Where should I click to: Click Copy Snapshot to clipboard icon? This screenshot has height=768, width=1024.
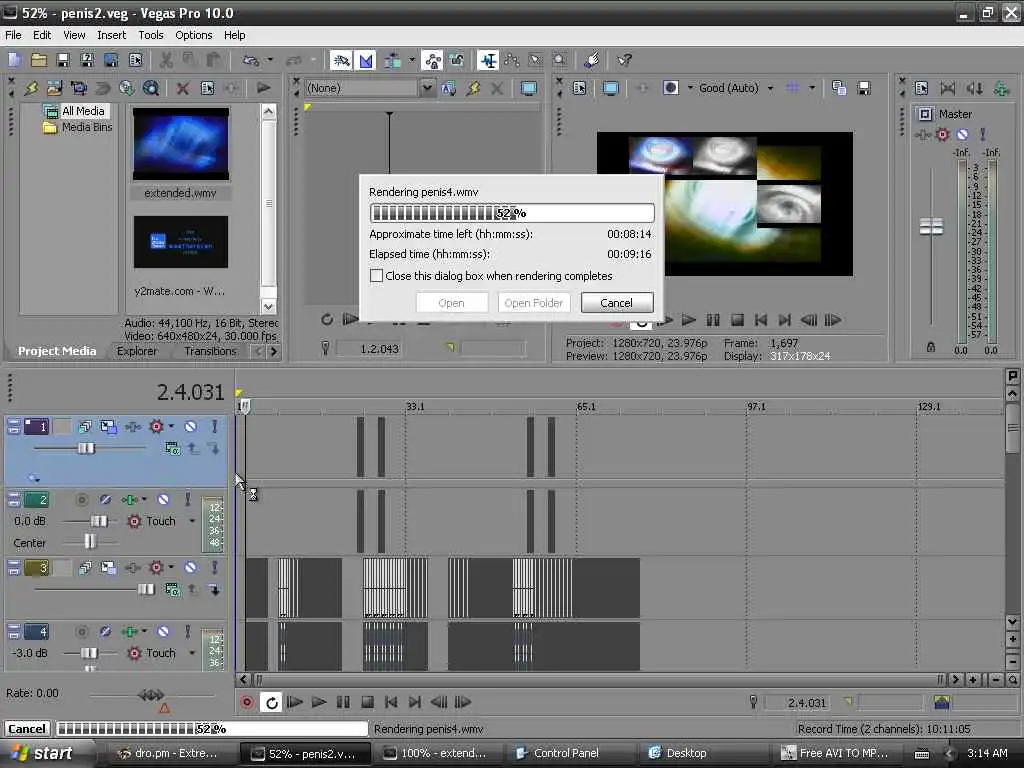[839, 88]
